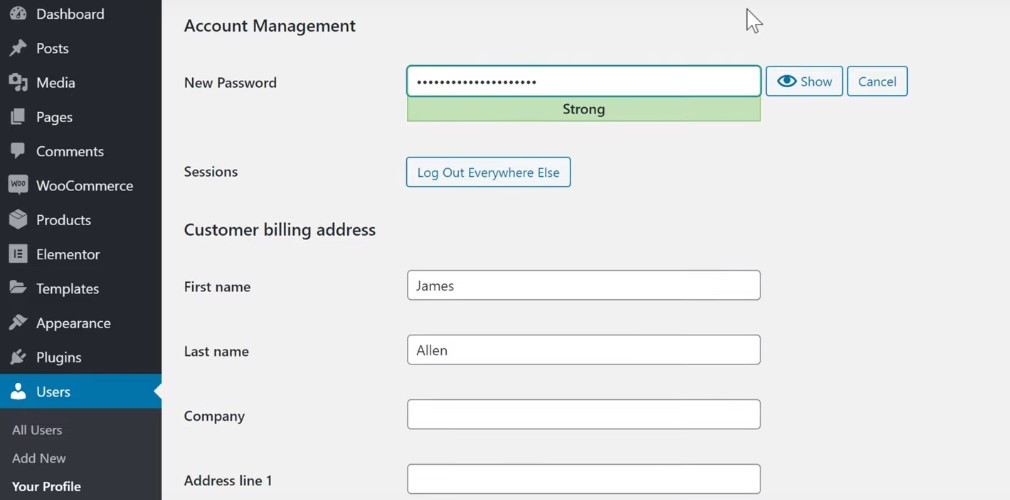The width and height of the screenshot is (1010, 500).
Task: Select Add New under Users
Action: click(x=39, y=458)
